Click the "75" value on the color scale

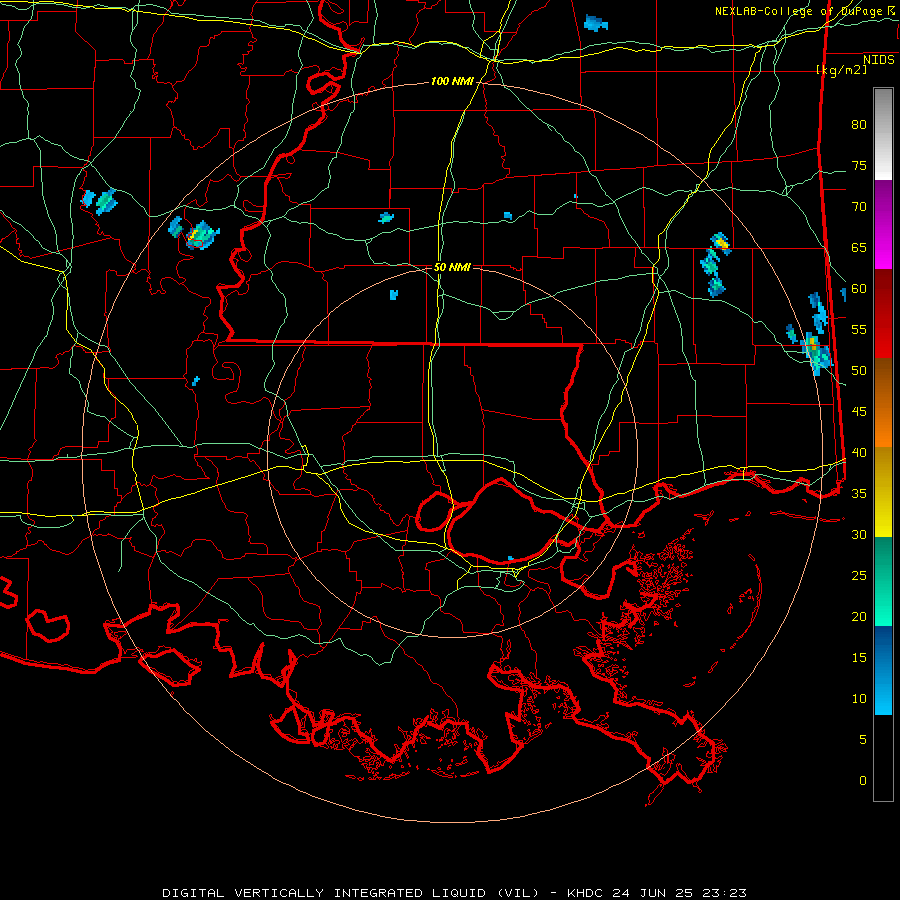tap(859, 166)
